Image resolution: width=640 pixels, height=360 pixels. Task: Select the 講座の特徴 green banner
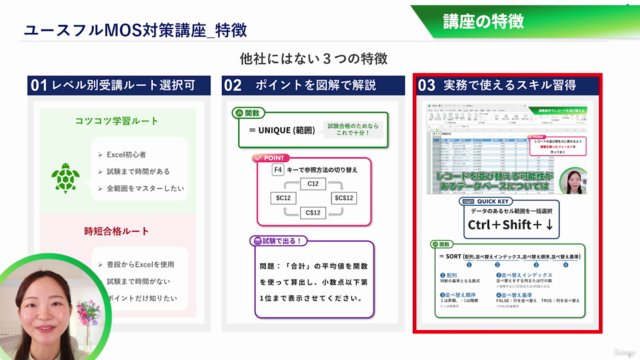[x=525, y=22]
